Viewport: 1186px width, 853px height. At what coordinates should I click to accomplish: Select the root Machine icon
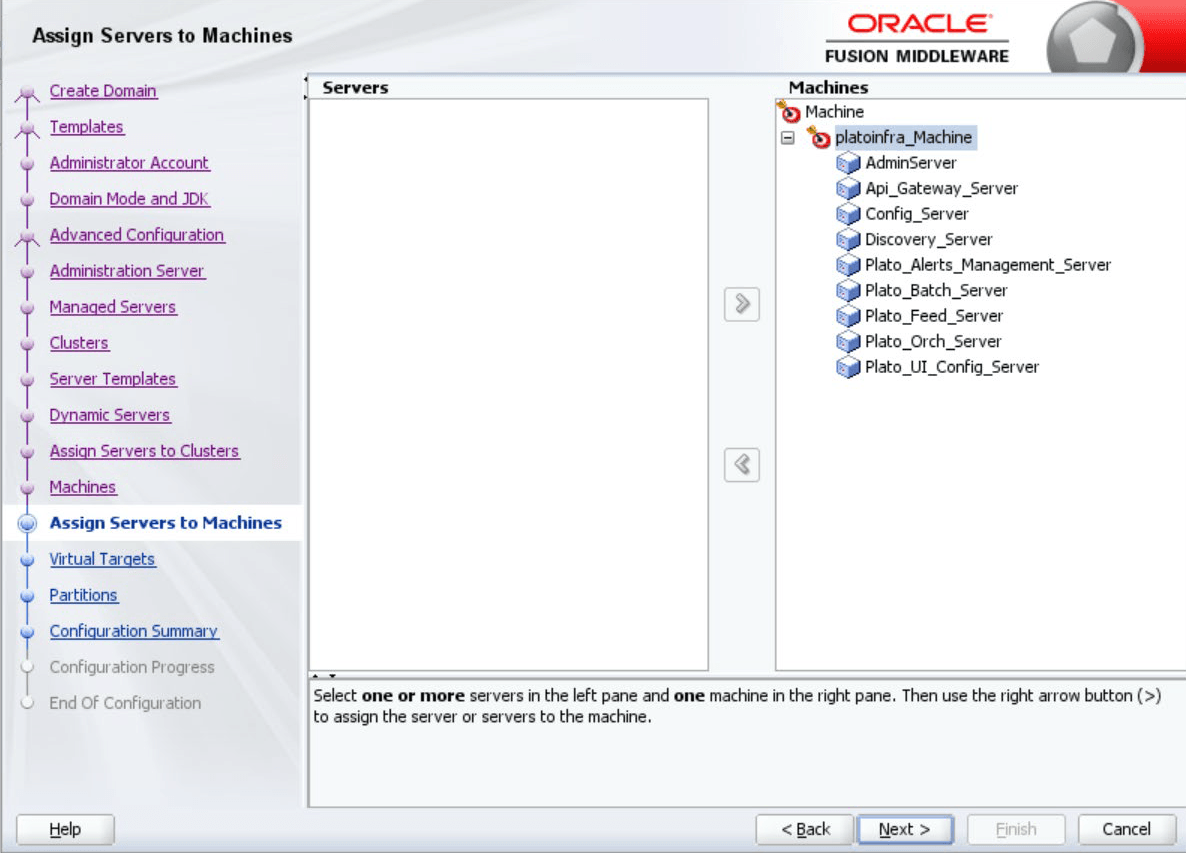pos(789,112)
